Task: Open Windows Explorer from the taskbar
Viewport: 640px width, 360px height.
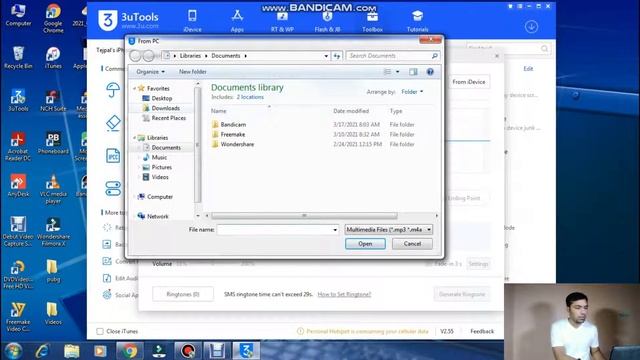Action: click(x=71, y=351)
